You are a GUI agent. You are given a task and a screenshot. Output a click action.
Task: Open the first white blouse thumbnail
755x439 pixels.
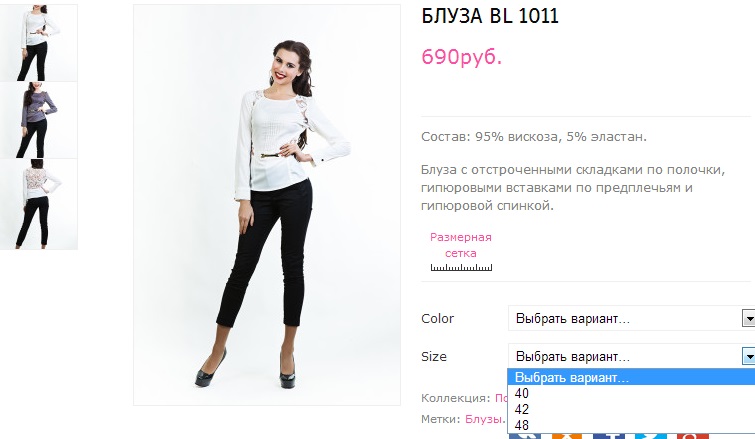[39, 43]
